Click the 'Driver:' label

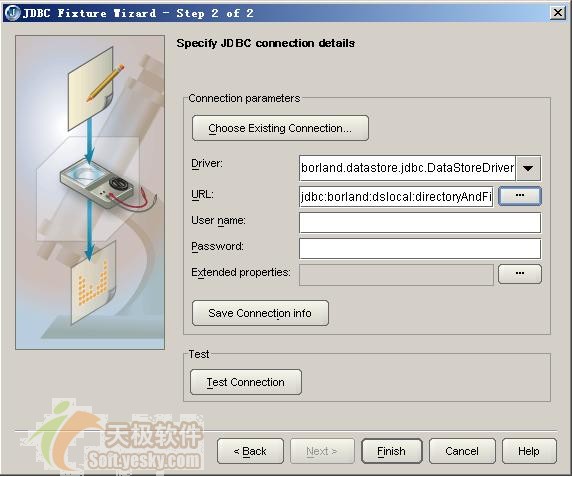(x=207, y=163)
